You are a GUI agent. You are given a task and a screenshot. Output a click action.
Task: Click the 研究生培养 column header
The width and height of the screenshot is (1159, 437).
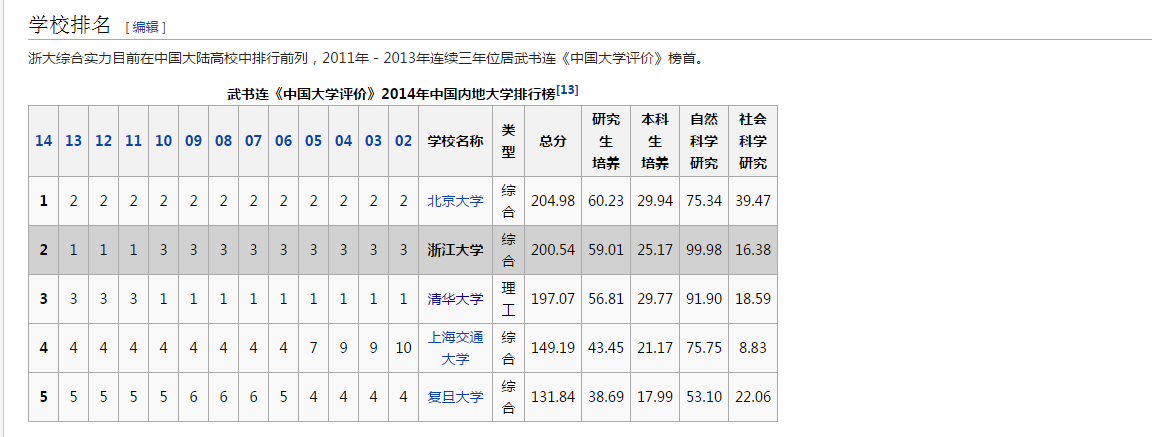(x=606, y=140)
